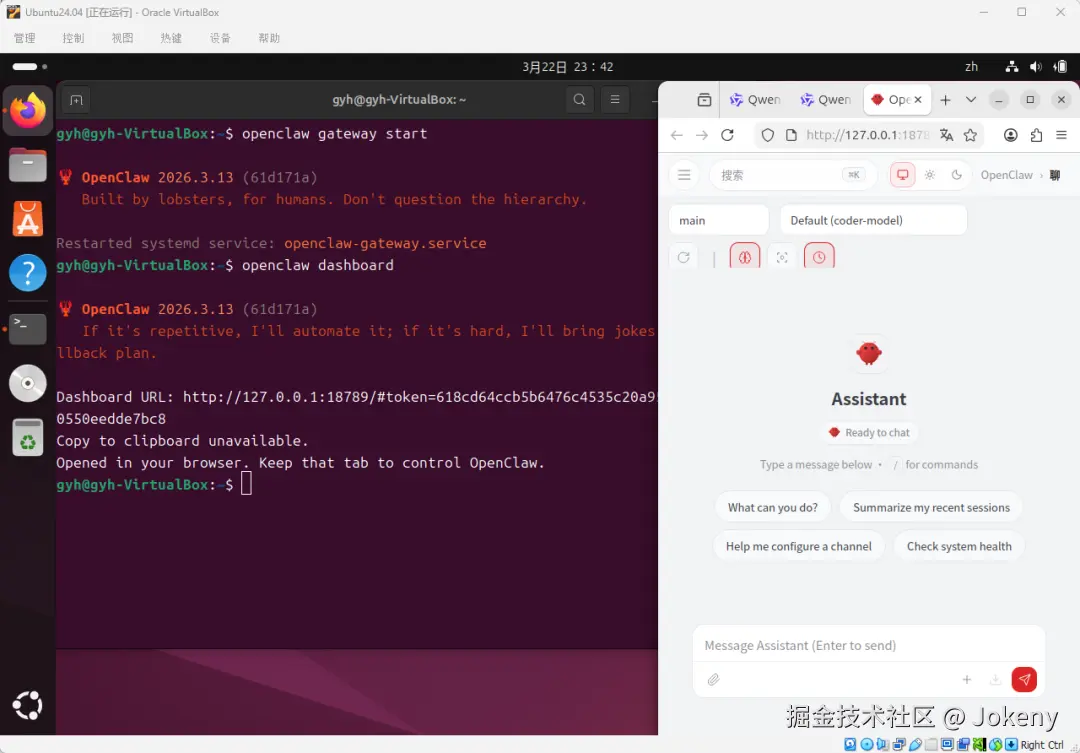Open Firefox application menu
Screen dimensions: 1080x753
(1061, 135)
